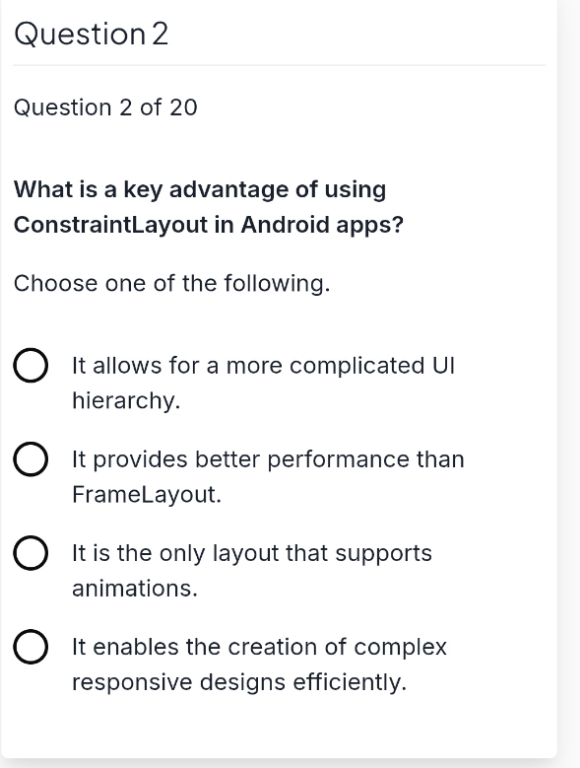The height and width of the screenshot is (768, 580).
Task: Click the gray page strip right of the card
Action: click(x=569, y=384)
